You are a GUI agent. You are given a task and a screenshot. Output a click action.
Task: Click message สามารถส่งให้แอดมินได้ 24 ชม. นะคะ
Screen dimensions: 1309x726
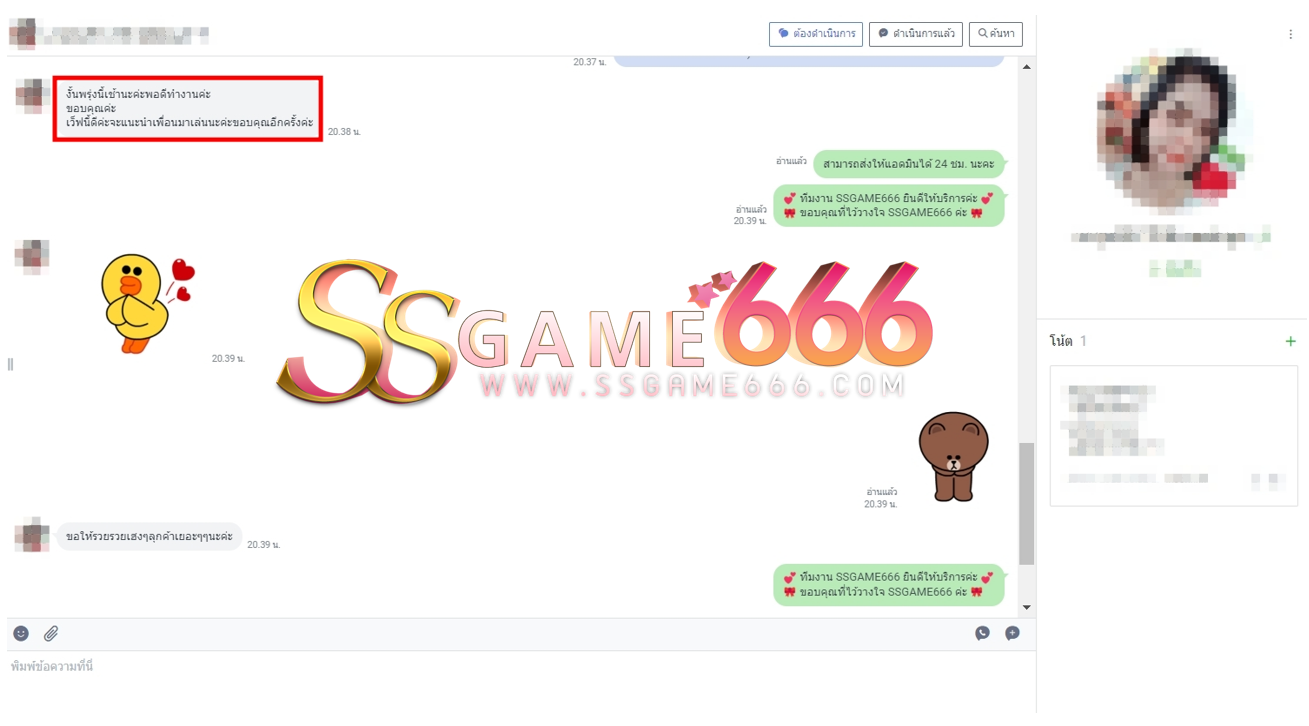point(909,164)
